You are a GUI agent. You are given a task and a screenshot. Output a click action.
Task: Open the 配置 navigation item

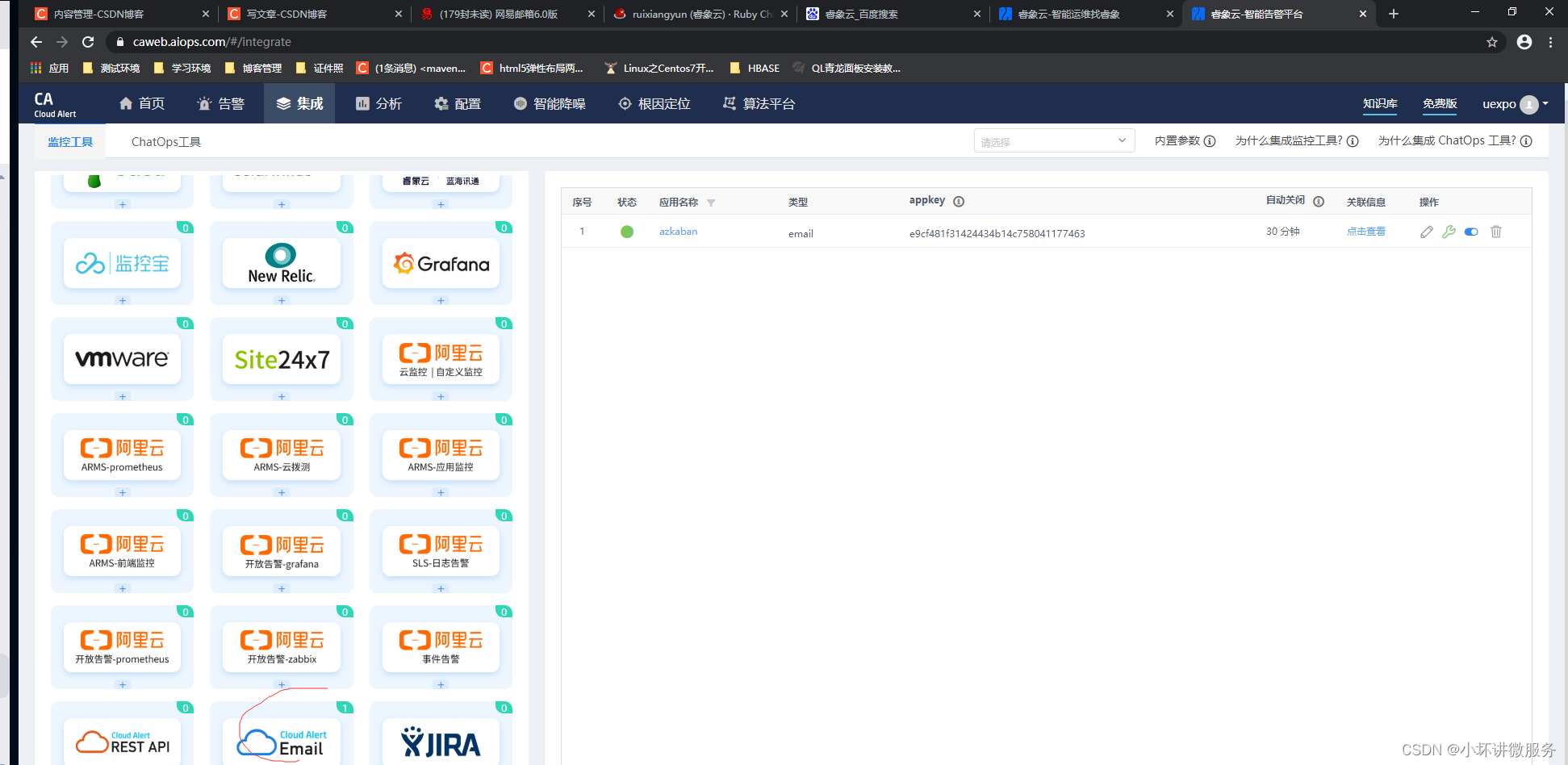pyautogui.click(x=458, y=103)
